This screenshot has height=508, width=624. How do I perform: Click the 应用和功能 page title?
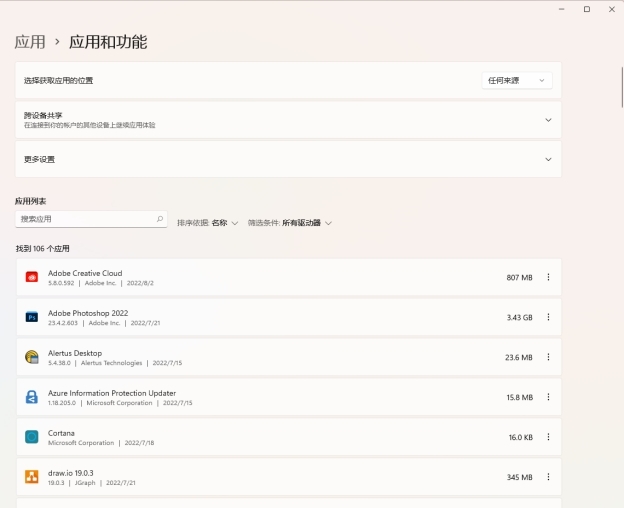pos(108,42)
